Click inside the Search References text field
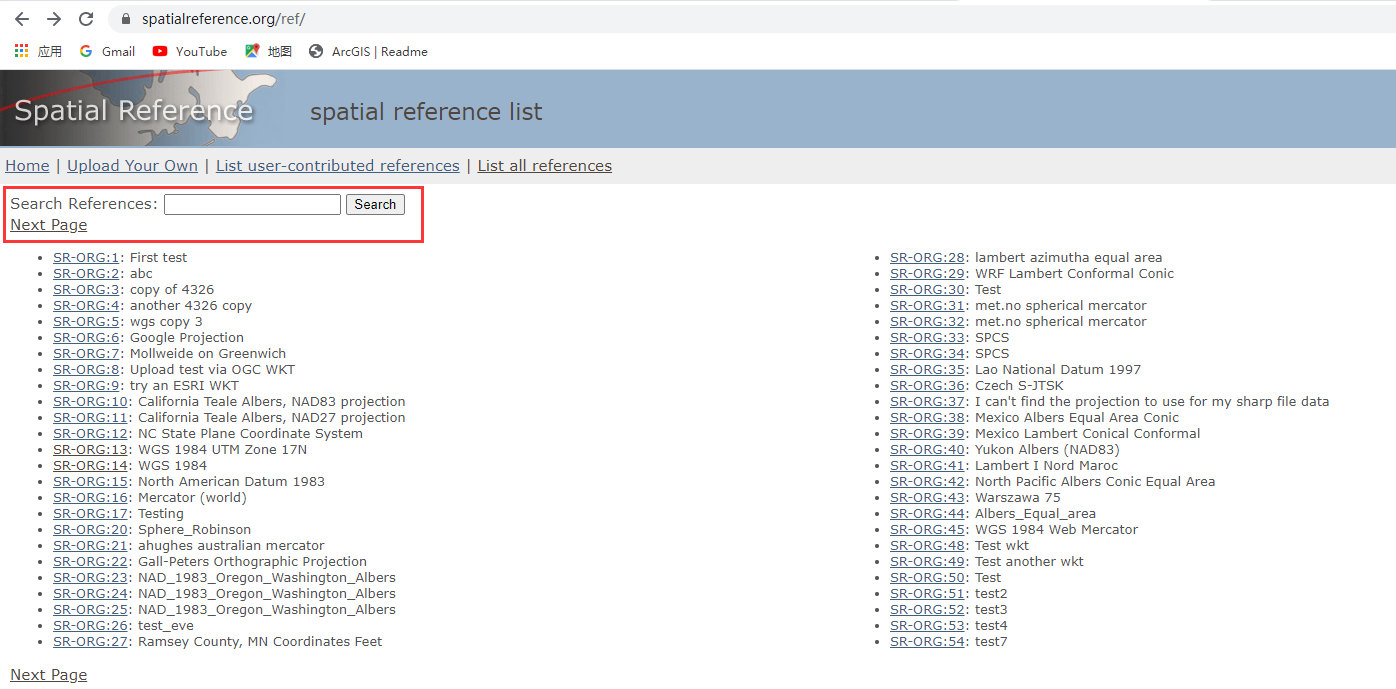Viewport: 1396px width, 689px height. click(252, 204)
